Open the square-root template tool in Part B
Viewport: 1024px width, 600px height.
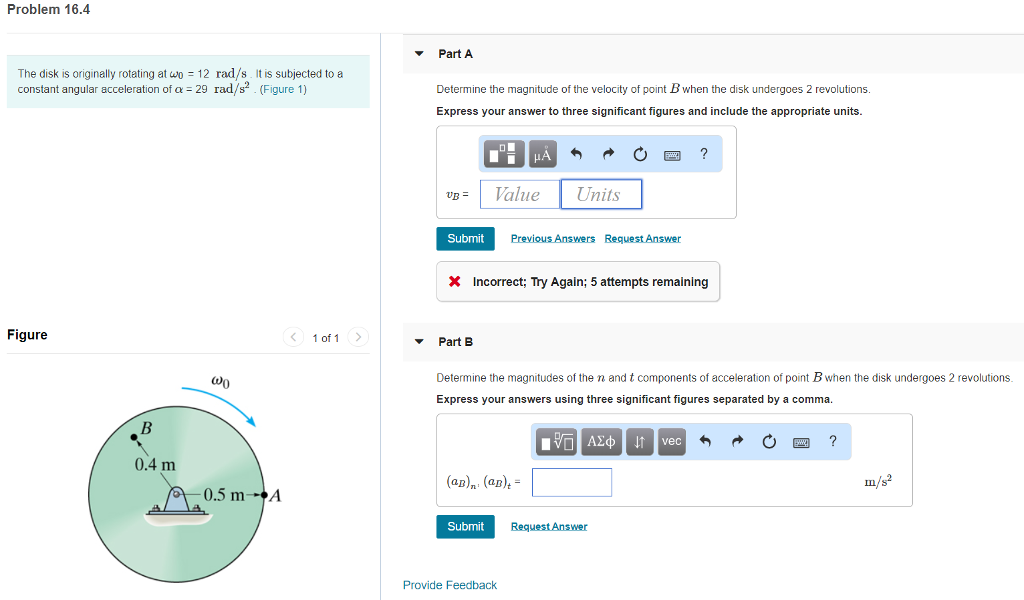pos(556,441)
